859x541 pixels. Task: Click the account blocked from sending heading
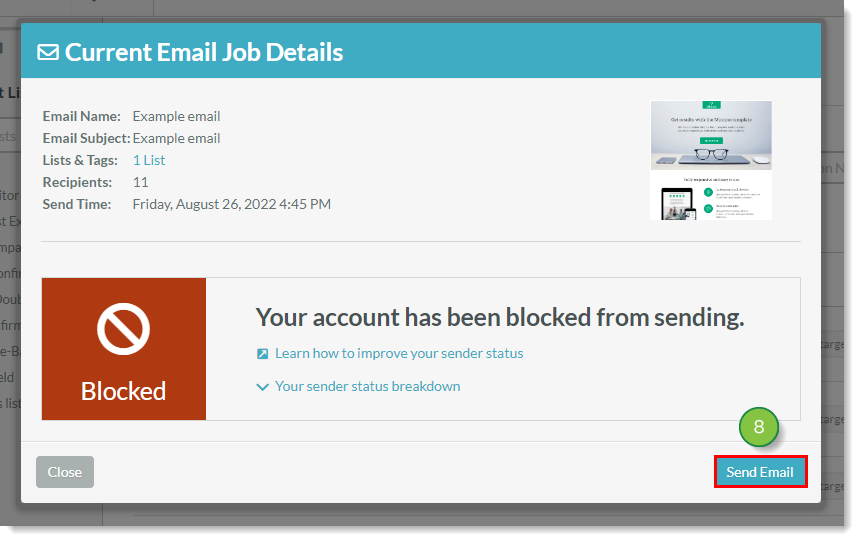(500, 318)
